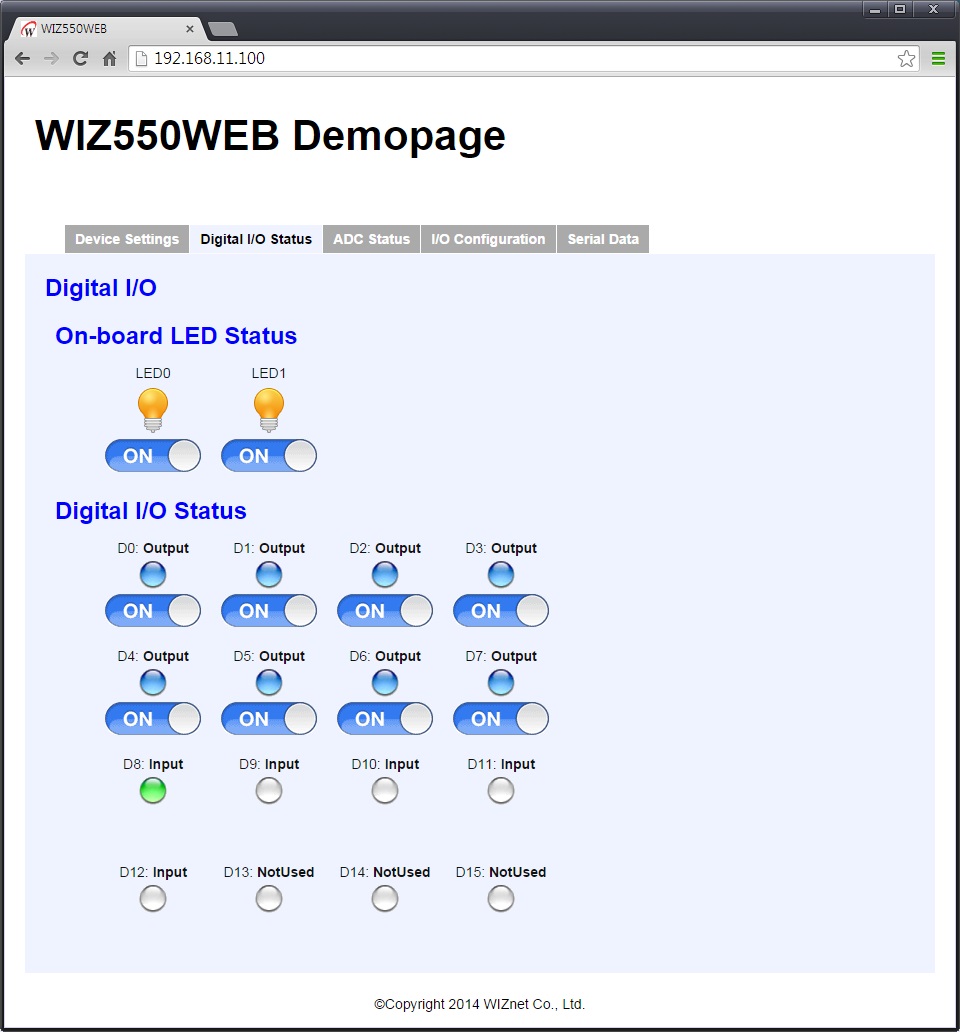Click the LED1 light bulb icon
Viewport: 960px width, 1032px height.
268,409
